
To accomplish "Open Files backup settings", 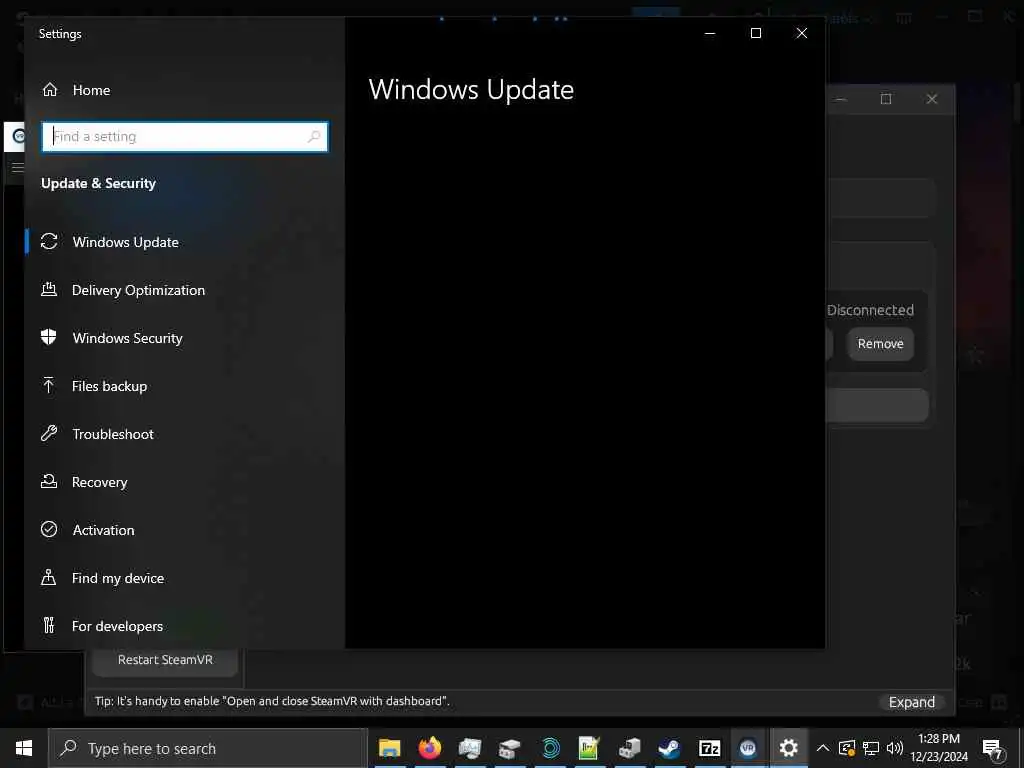I will click(x=109, y=386).
